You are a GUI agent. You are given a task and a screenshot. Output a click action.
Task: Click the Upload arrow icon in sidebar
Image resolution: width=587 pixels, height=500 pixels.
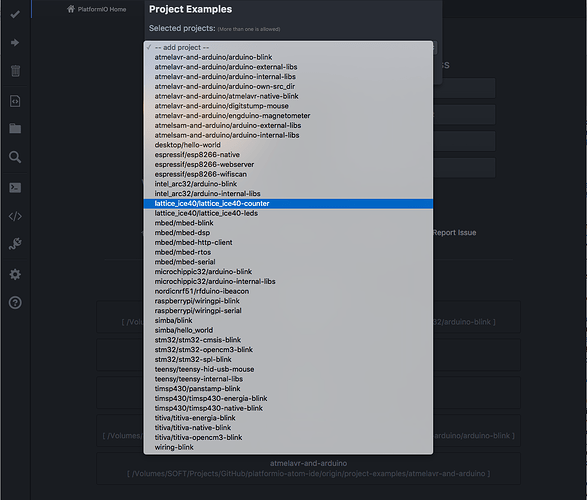tap(15, 43)
